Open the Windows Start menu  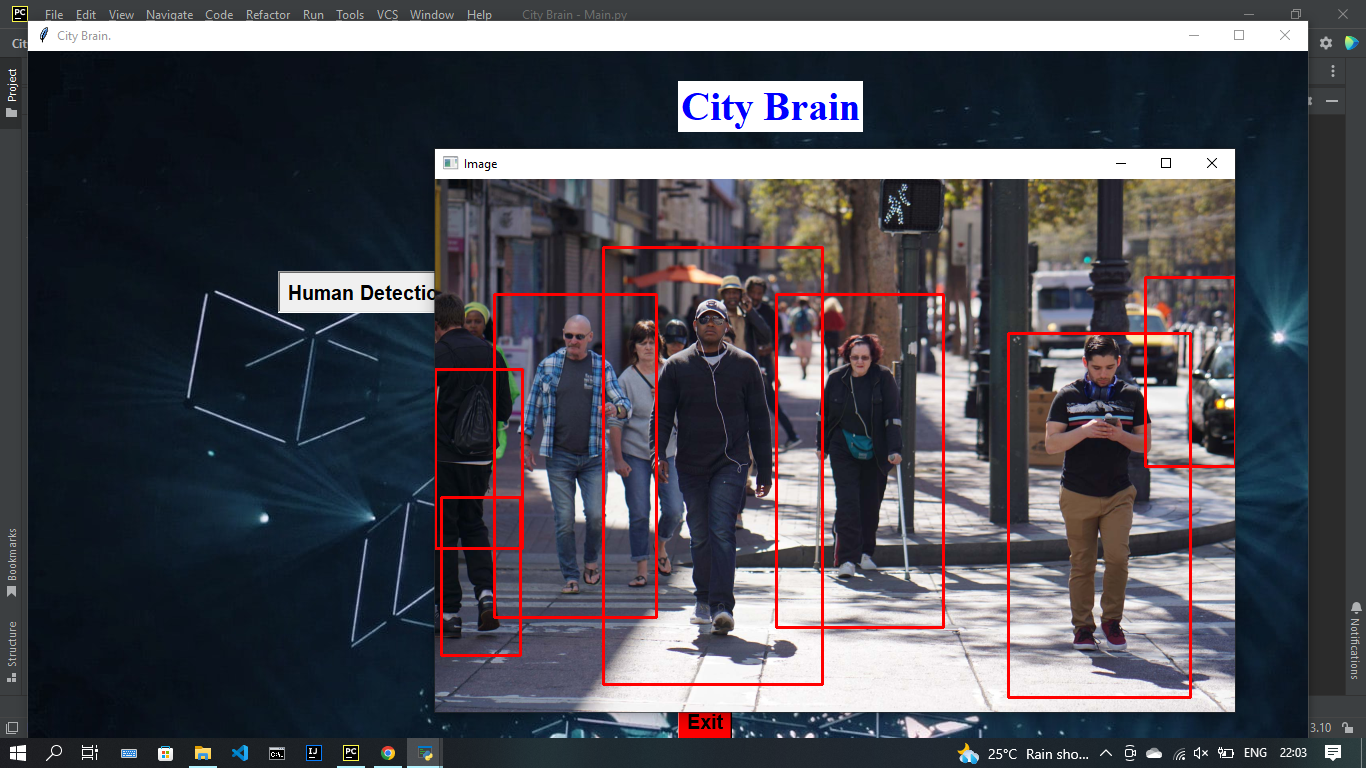(x=19, y=753)
